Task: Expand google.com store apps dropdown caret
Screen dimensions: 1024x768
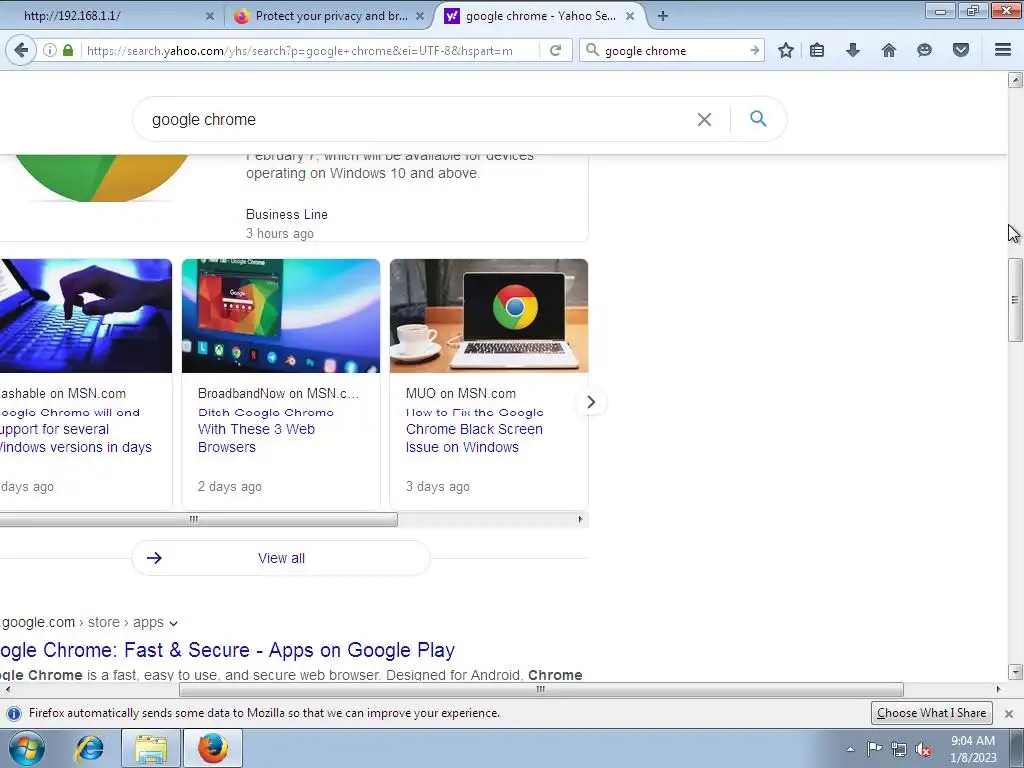Action: pyautogui.click(x=173, y=624)
